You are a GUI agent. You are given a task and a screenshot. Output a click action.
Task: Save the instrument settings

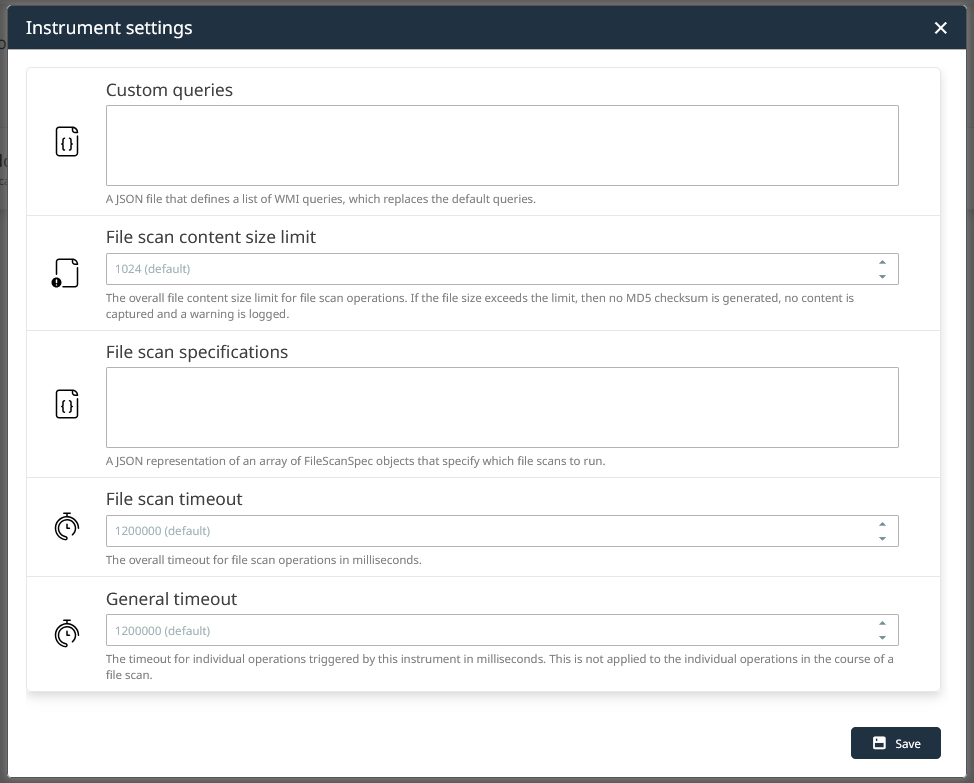pos(895,743)
